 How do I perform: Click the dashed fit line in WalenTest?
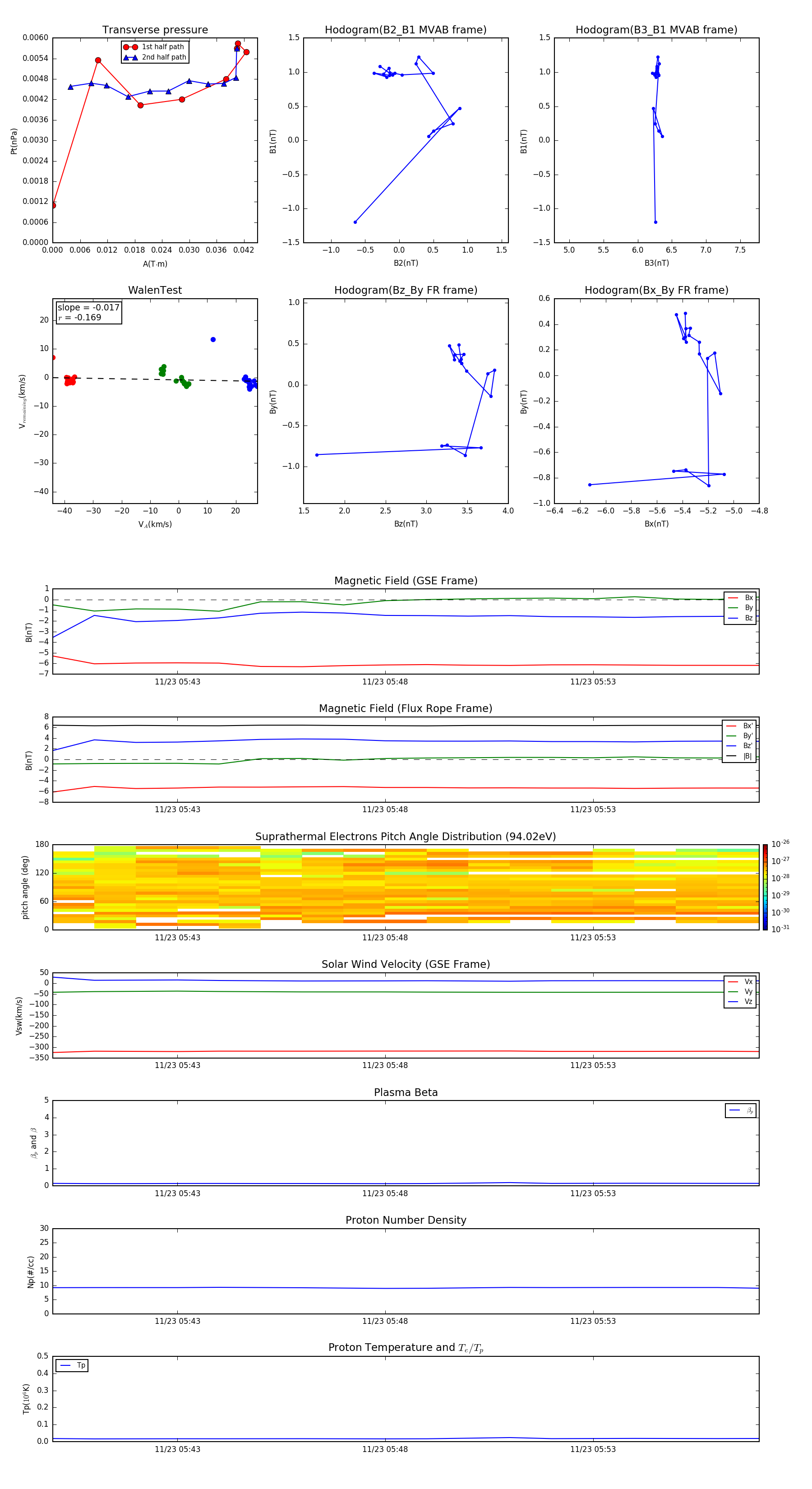(x=155, y=379)
